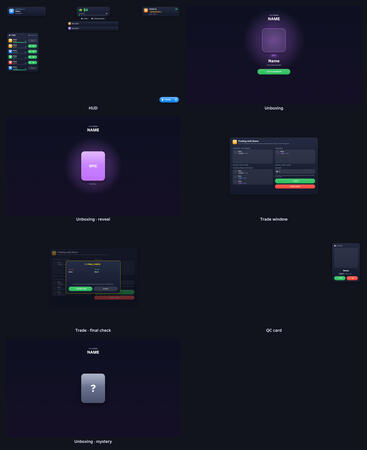Click the gray button in the topmost HUD list row

(33, 41)
